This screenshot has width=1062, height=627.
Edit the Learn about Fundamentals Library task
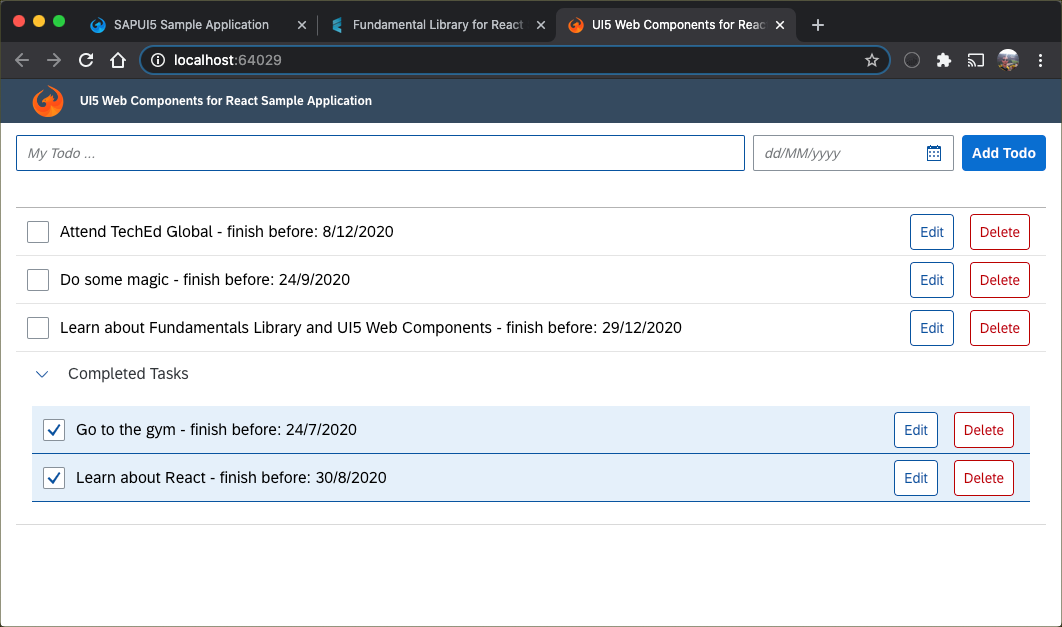coord(932,328)
